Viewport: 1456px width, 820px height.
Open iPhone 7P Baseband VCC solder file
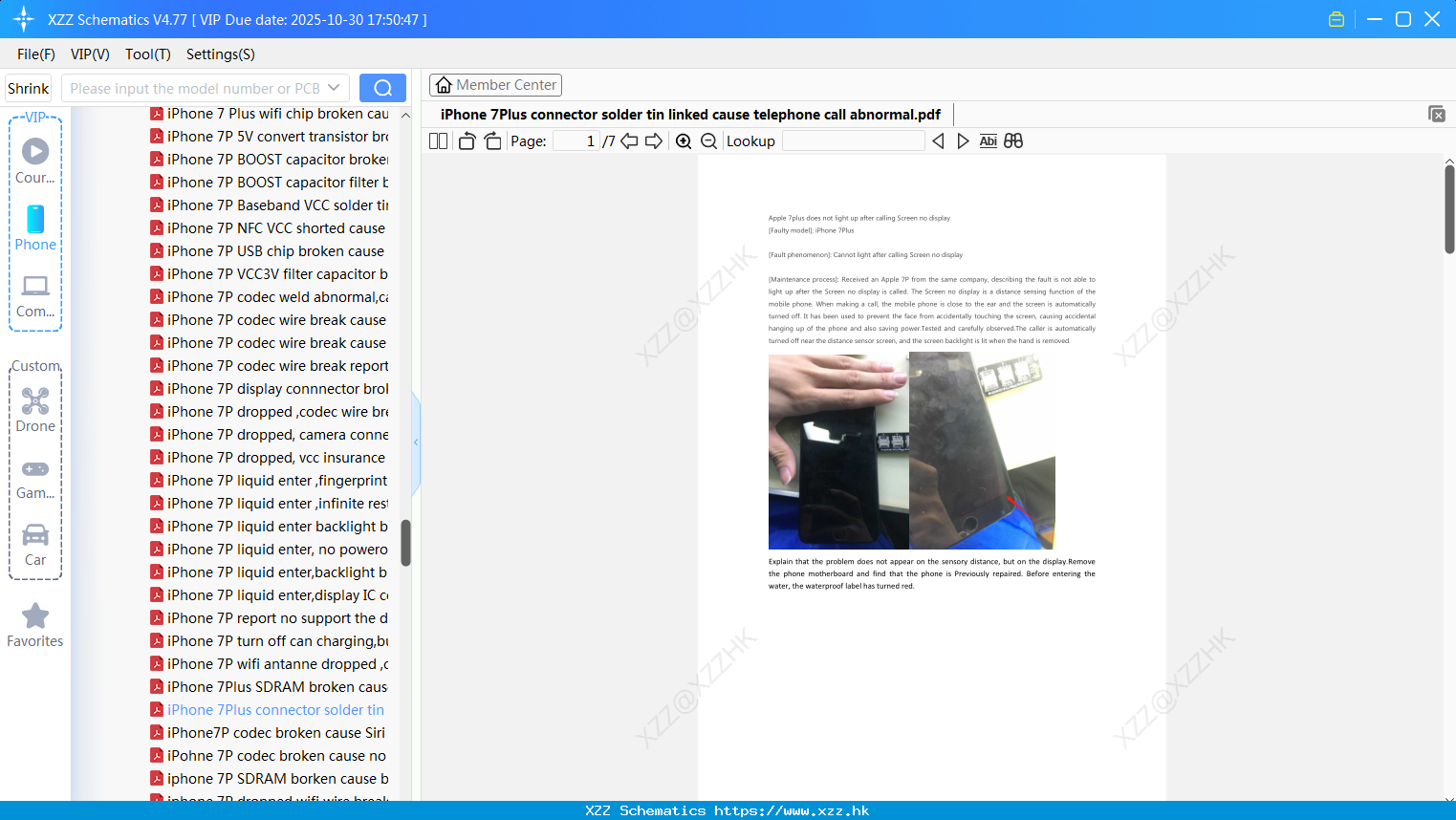270,205
